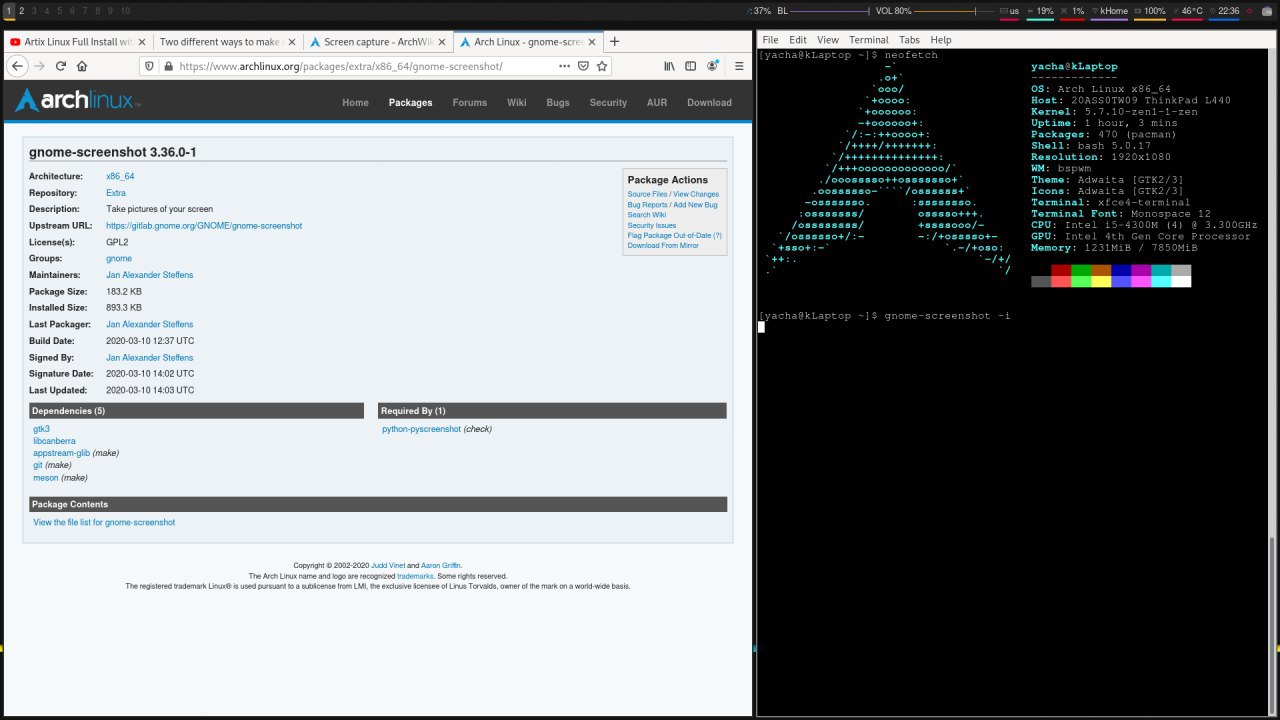The height and width of the screenshot is (720, 1280).
Task: Click the Extra repository link
Action: tap(116, 193)
